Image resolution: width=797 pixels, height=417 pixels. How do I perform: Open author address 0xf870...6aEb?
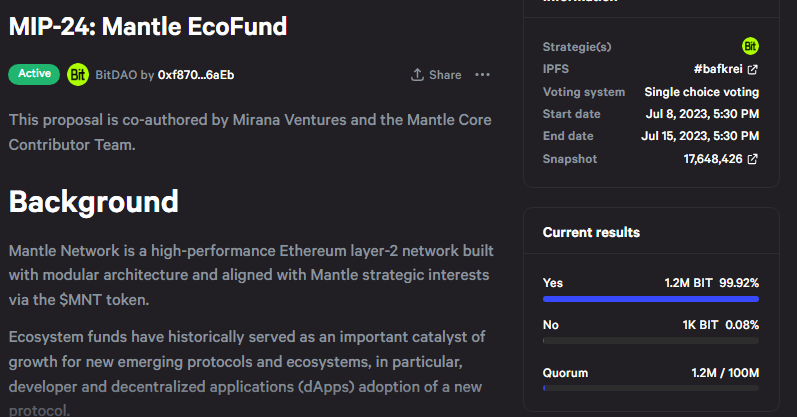click(196, 75)
